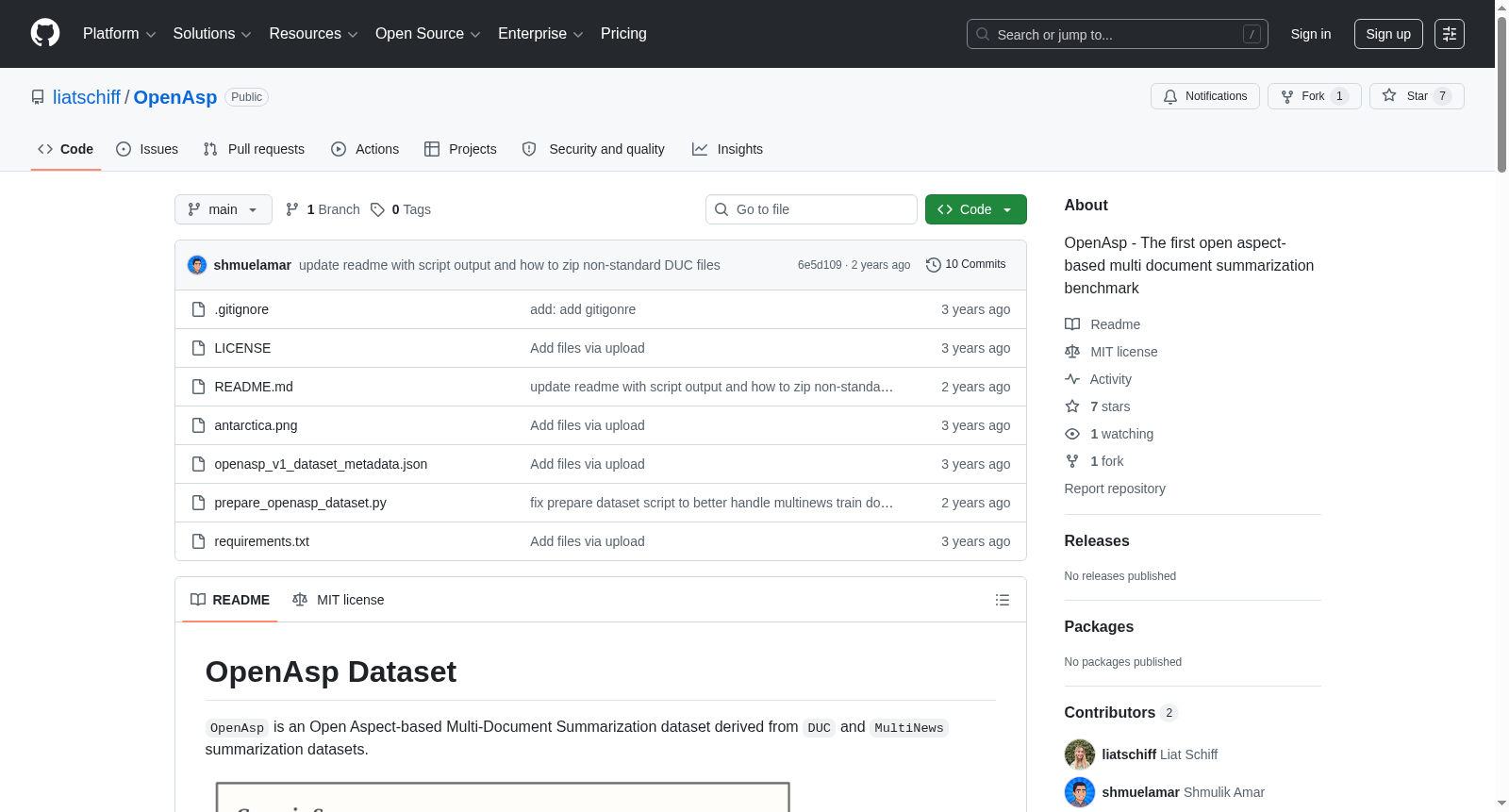Open the .gitignore file
Viewport: 1509px width, 812px height.
point(241,309)
